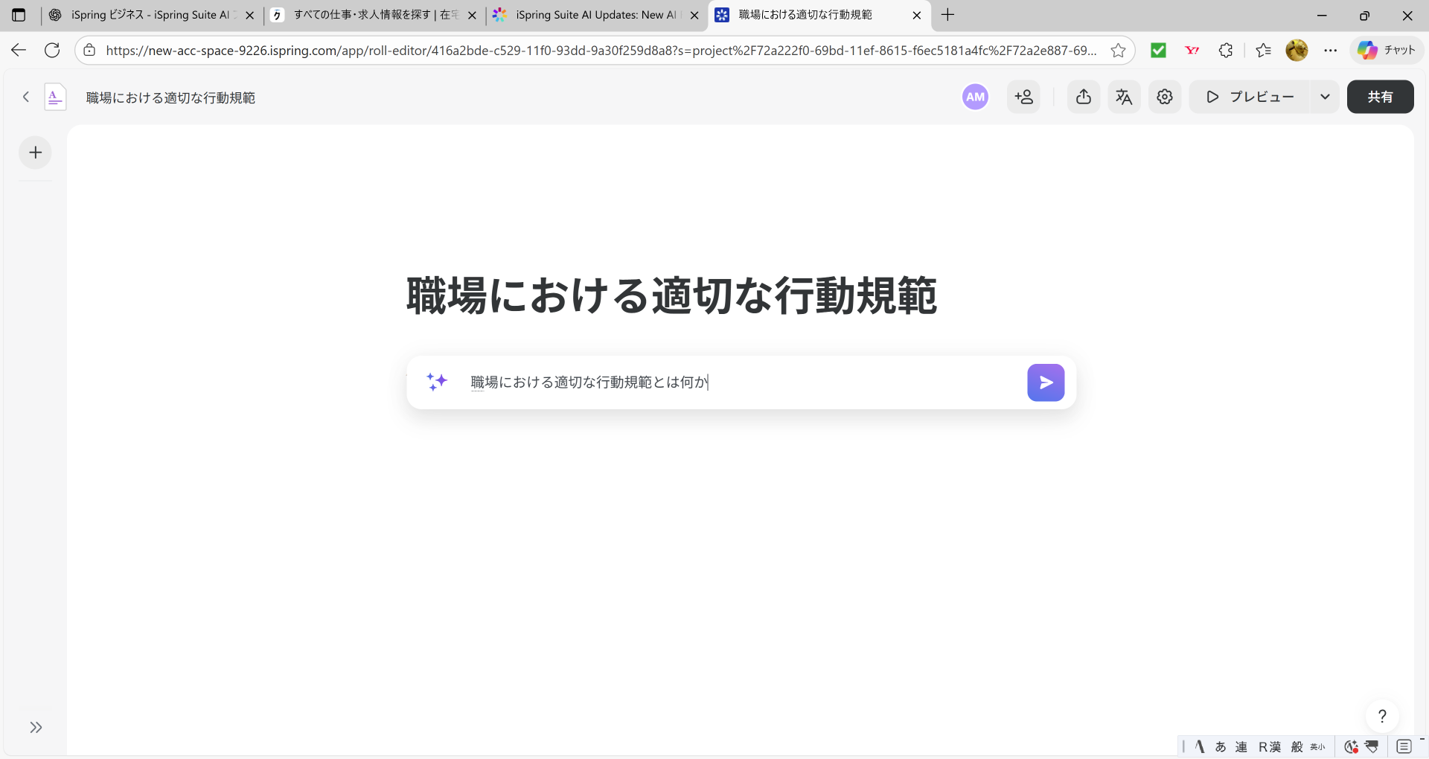Send the prompt with the purple arrow
Viewport: 1429px width, 759px height.
(1045, 382)
